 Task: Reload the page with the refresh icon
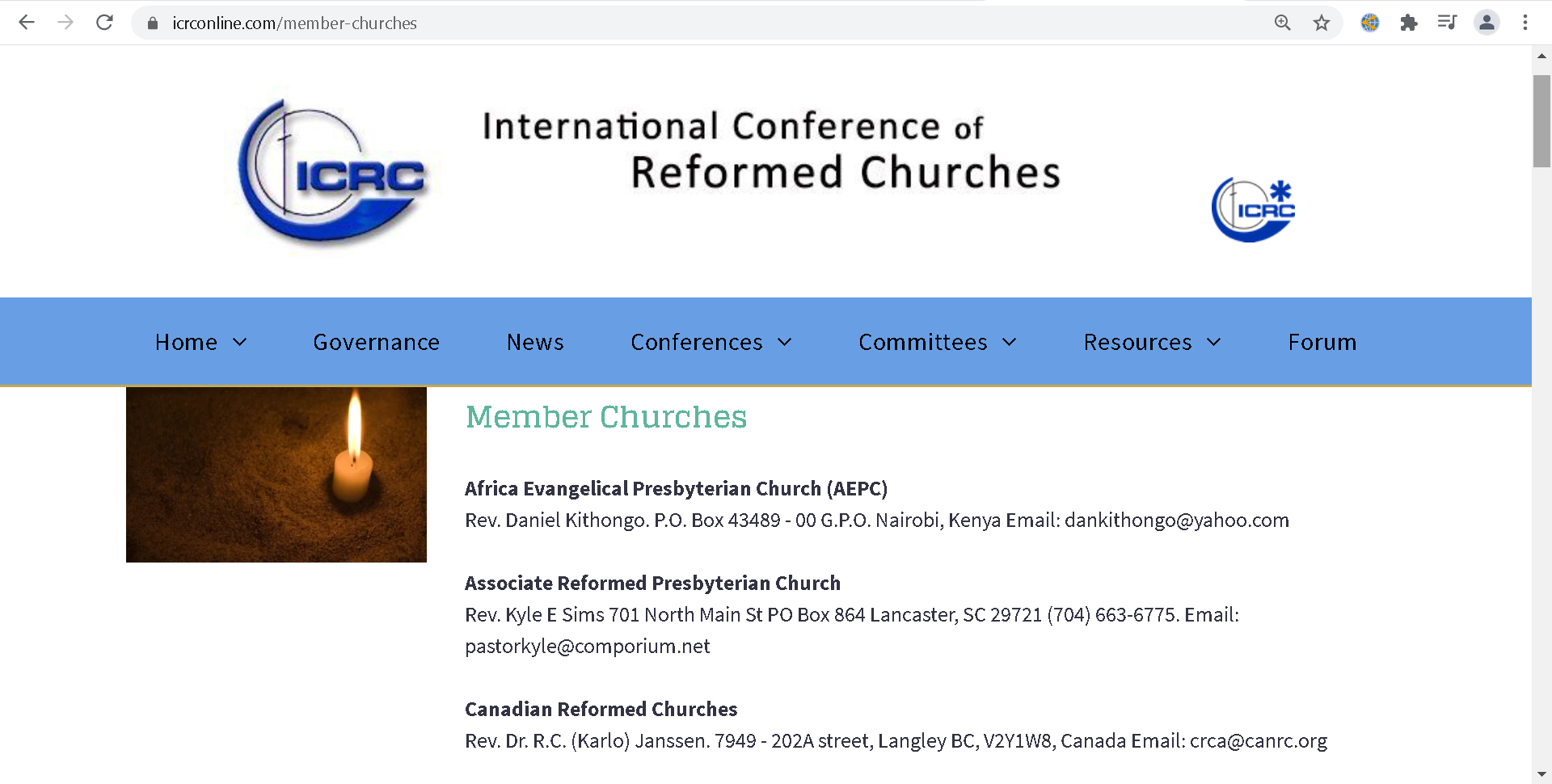104,23
